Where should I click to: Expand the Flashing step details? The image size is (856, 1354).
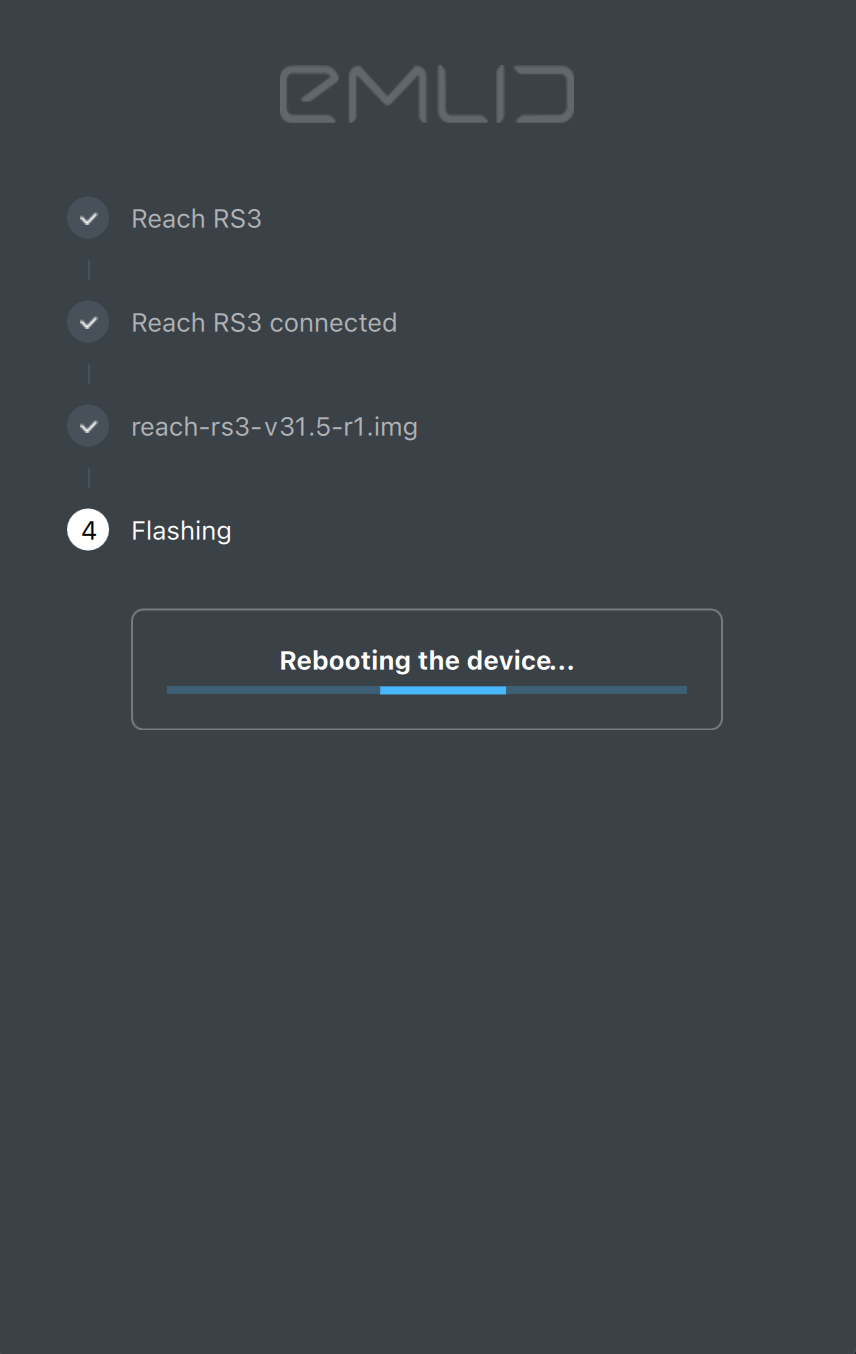point(181,530)
